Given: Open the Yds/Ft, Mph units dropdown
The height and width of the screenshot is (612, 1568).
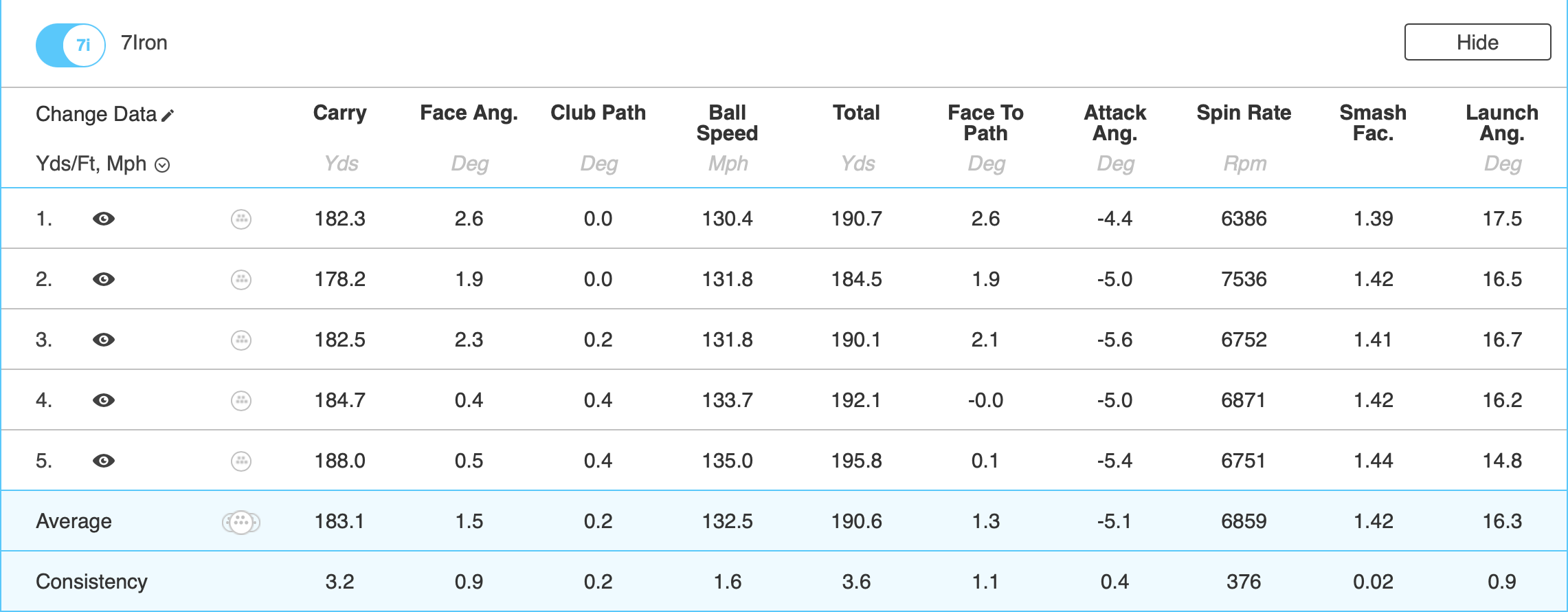Looking at the screenshot, I should coord(162,165).
